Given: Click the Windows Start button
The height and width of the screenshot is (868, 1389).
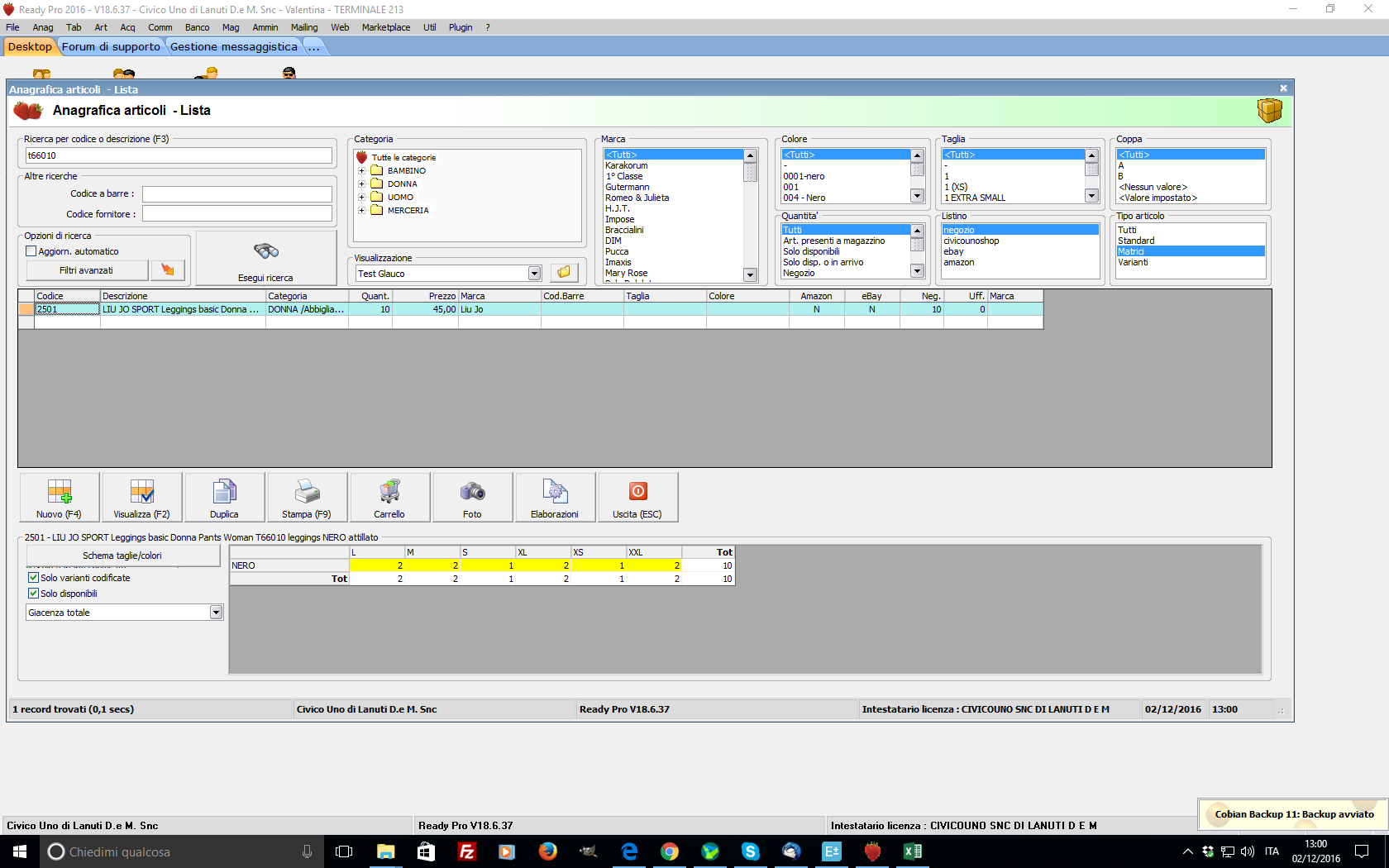Looking at the screenshot, I should tap(20, 851).
